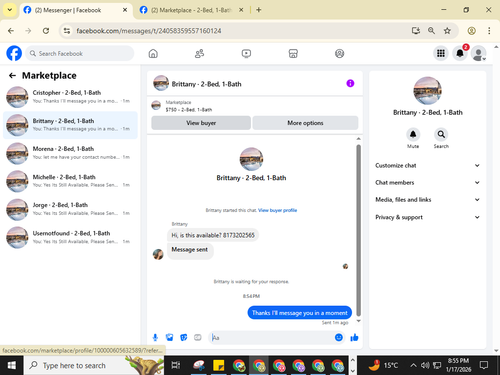This screenshot has width=500, height=375.
Task: Search within the conversation using magnifier
Action: (x=441, y=135)
